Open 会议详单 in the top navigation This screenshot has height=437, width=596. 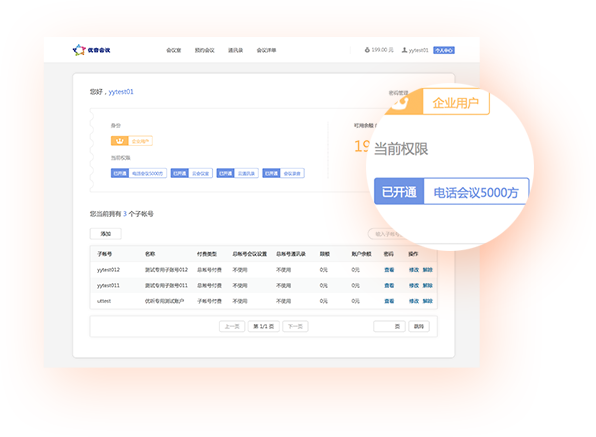266,50
